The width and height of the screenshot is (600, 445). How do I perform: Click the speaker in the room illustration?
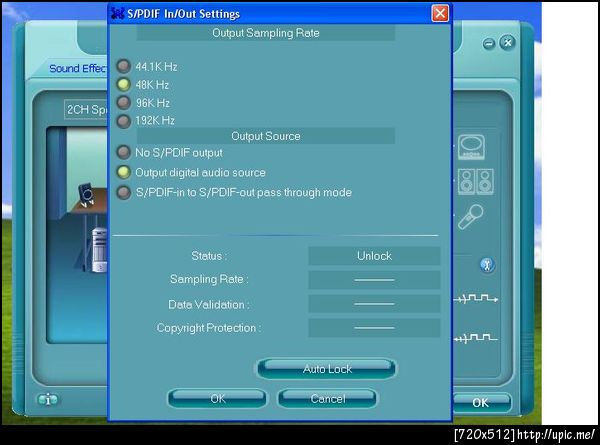click(x=86, y=194)
